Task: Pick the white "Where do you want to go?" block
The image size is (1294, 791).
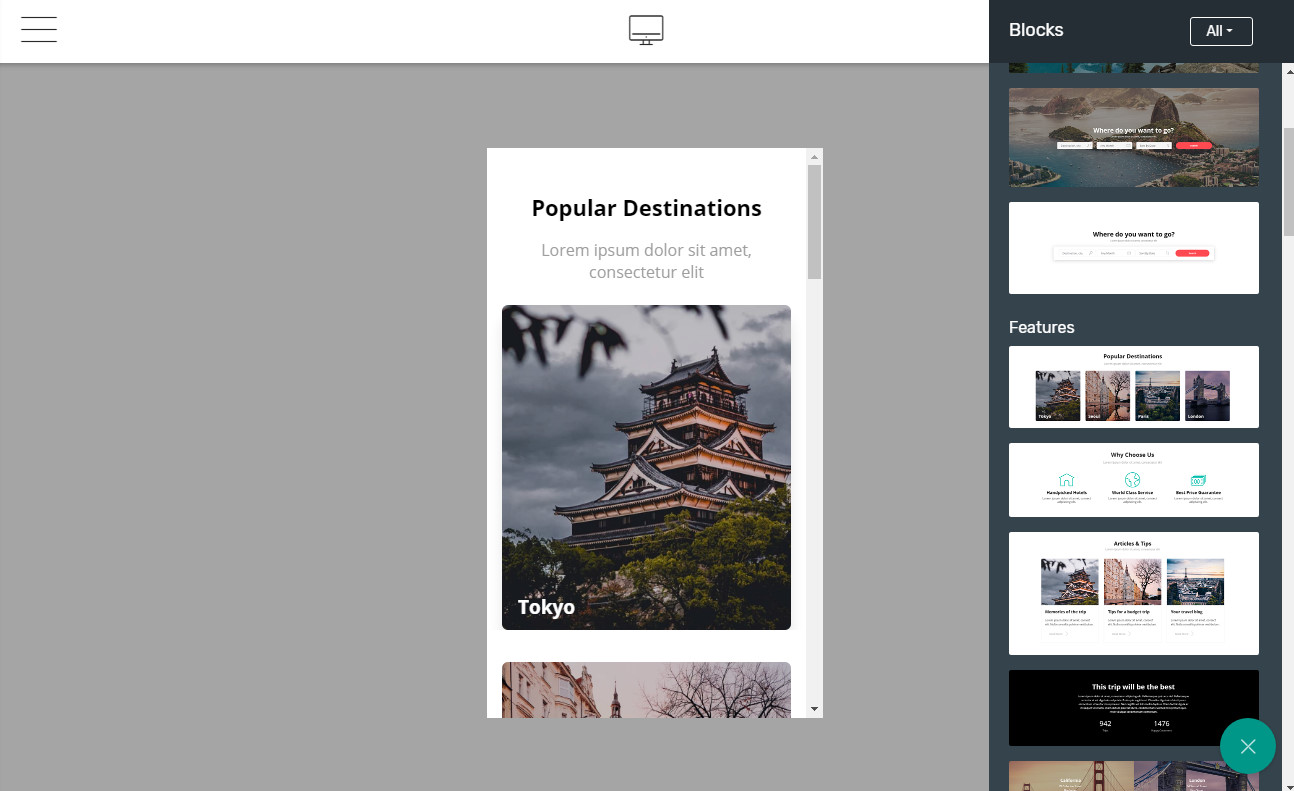Action: [x=1133, y=248]
